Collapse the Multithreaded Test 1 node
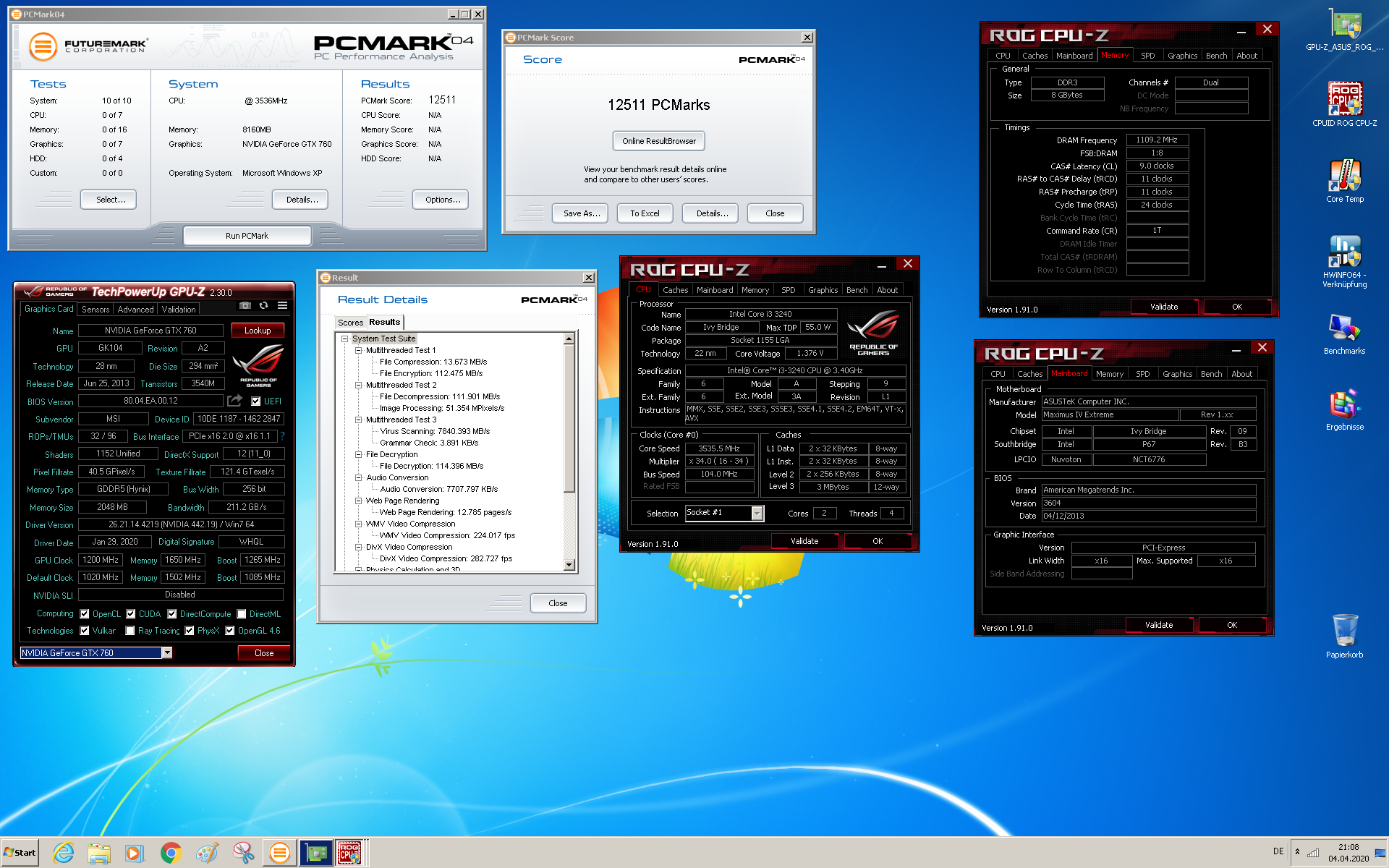The width and height of the screenshot is (1389, 868). tap(358, 350)
